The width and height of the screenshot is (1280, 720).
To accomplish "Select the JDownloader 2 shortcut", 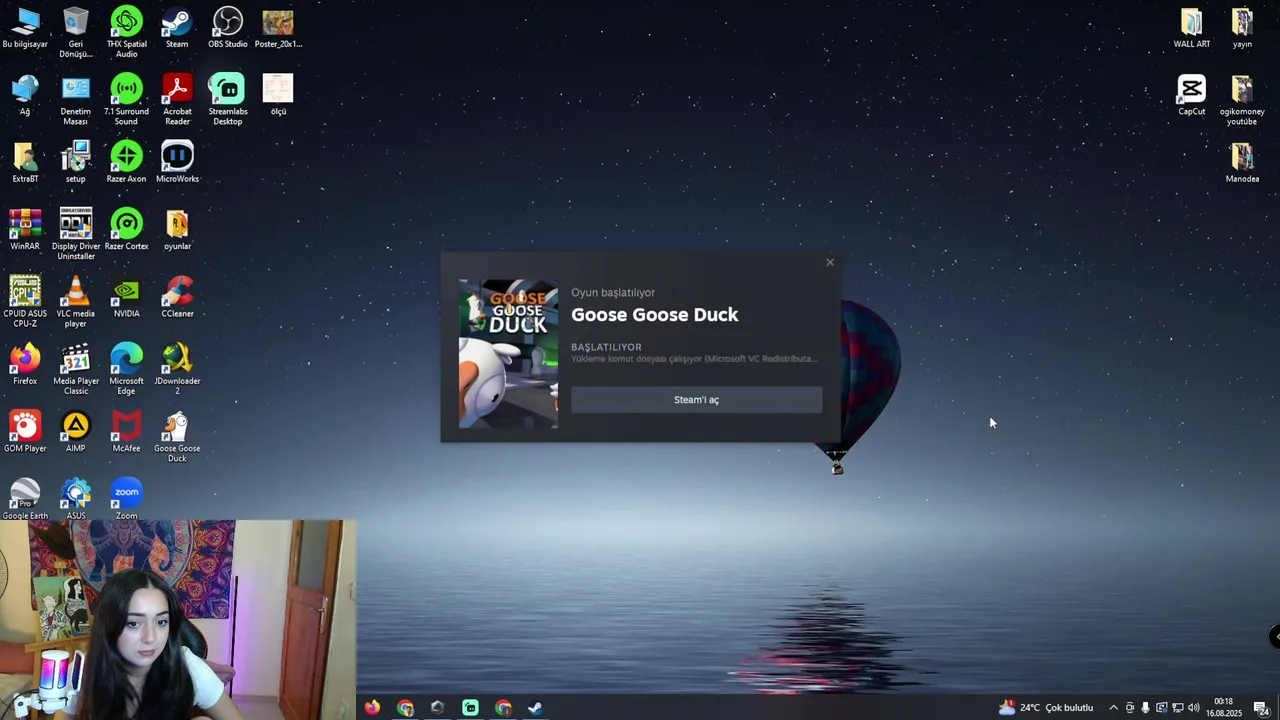I will tap(177, 369).
